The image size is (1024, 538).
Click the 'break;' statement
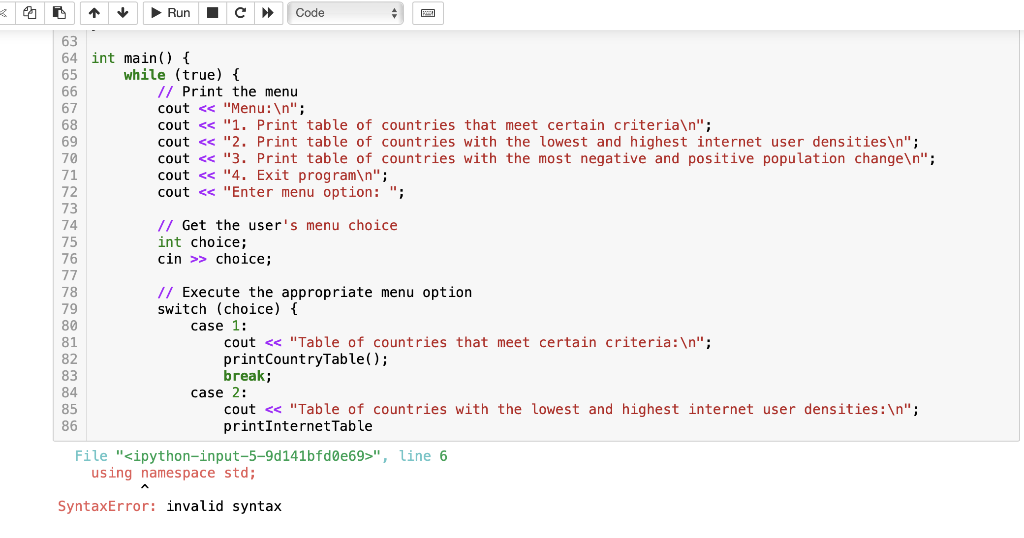pyautogui.click(x=248, y=376)
